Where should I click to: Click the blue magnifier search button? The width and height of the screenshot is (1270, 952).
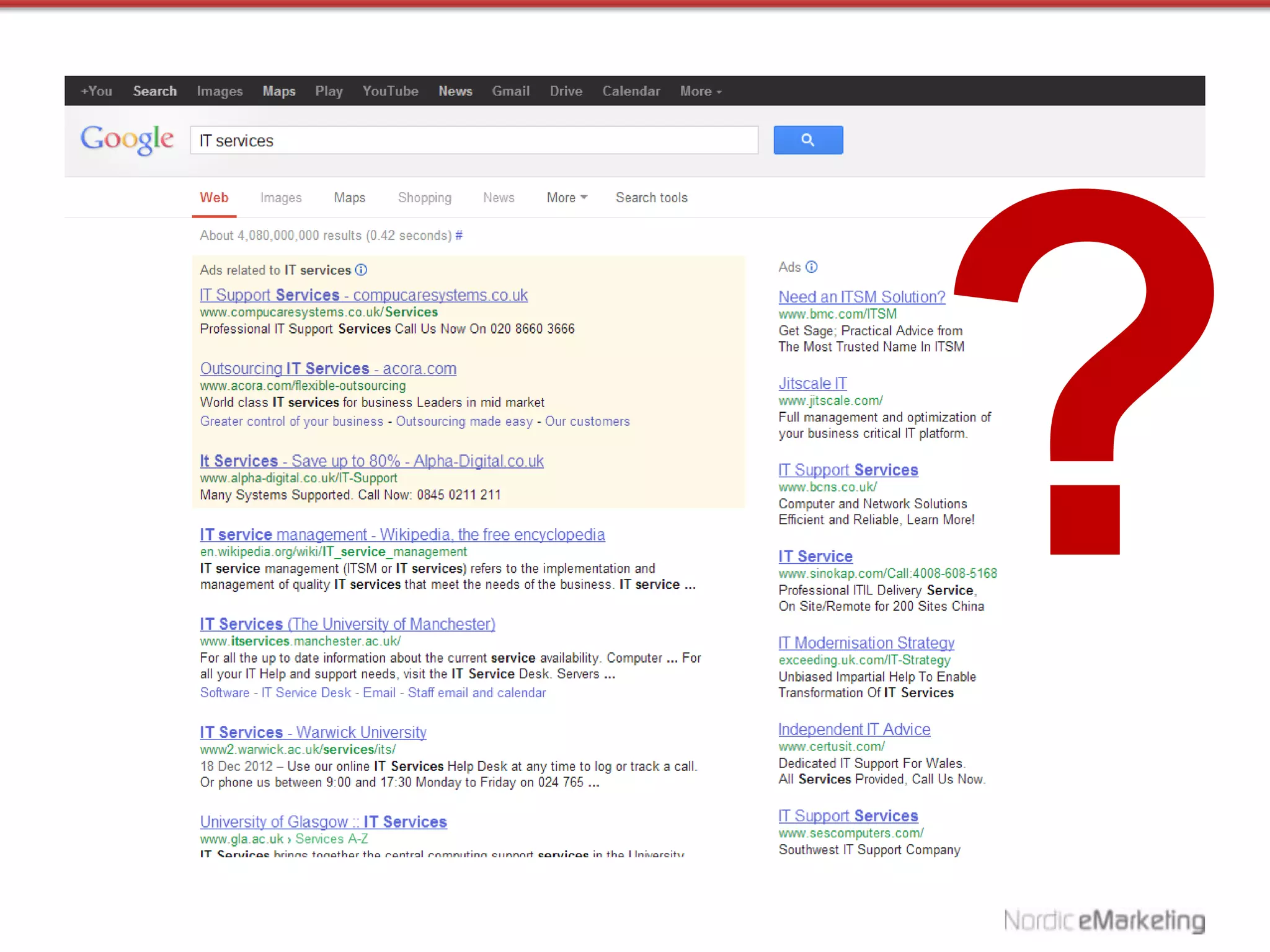tap(807, 140)
